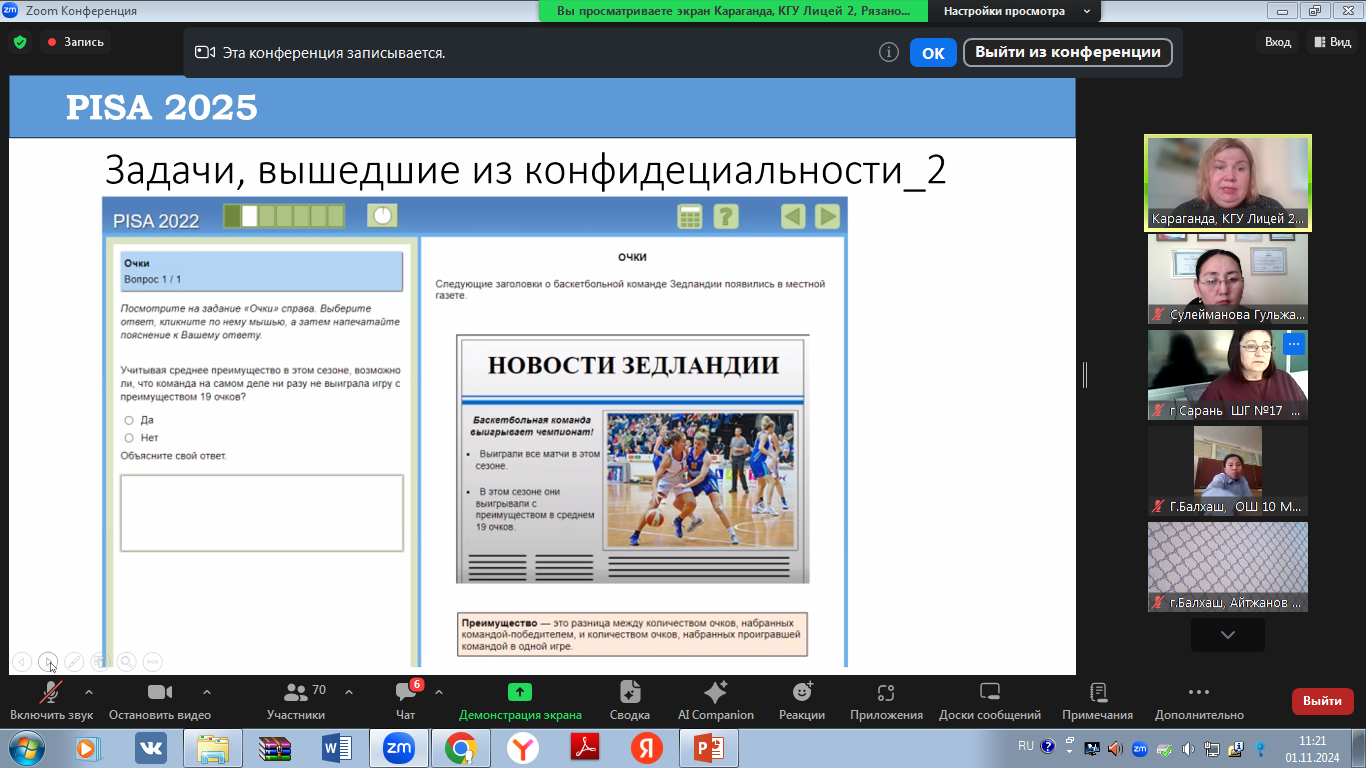Open Приложения in Zoom toolbar
1366x768 pixels.
click(885, 693)
